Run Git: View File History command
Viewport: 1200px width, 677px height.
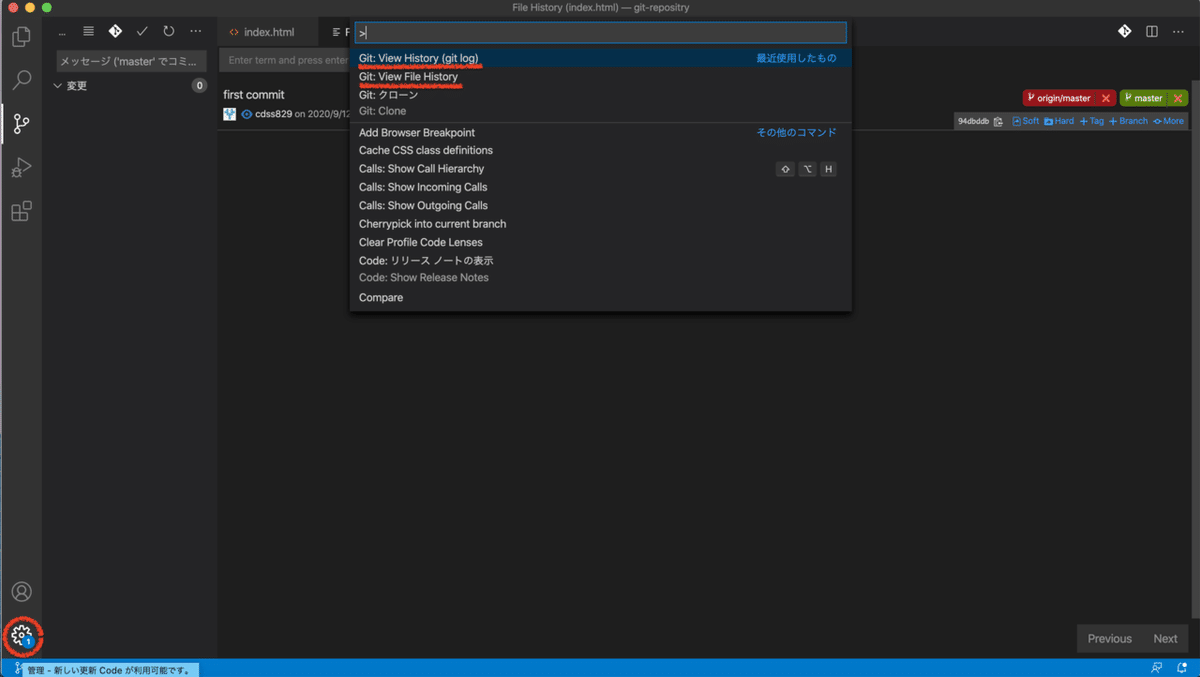tap(600, 77)
